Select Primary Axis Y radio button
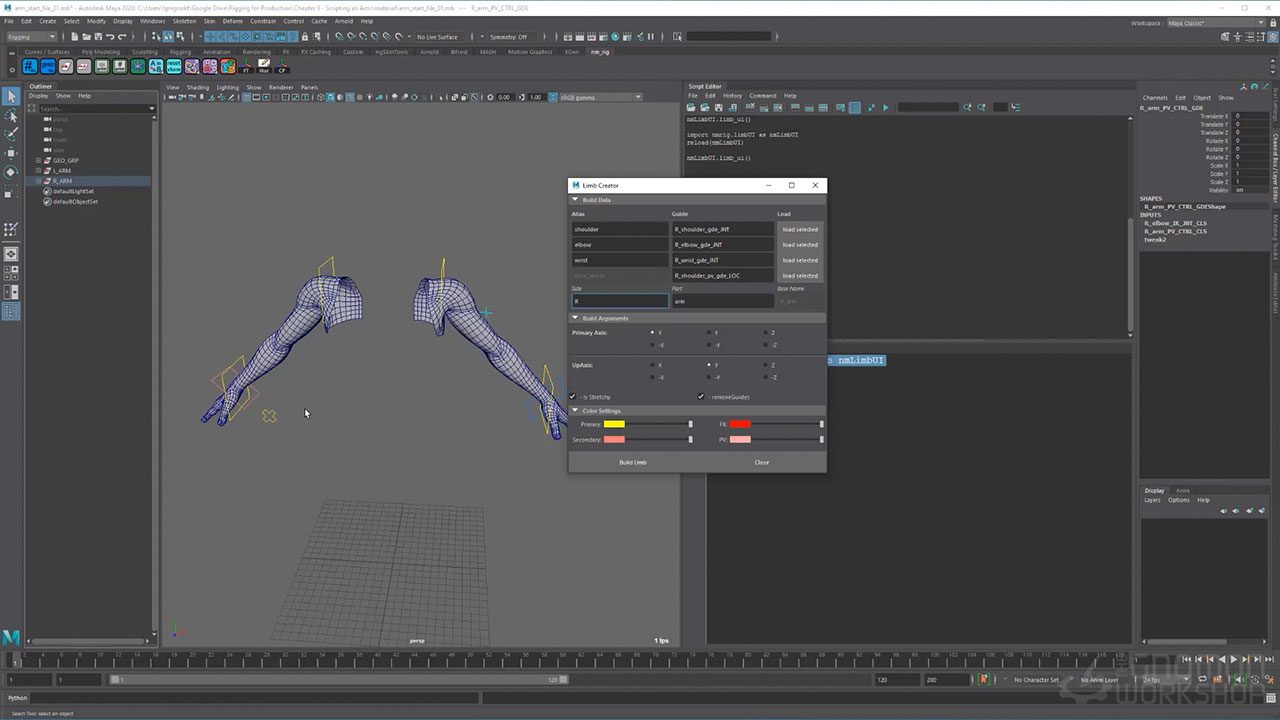This screenshot has height=720, width=1280. 709,332
